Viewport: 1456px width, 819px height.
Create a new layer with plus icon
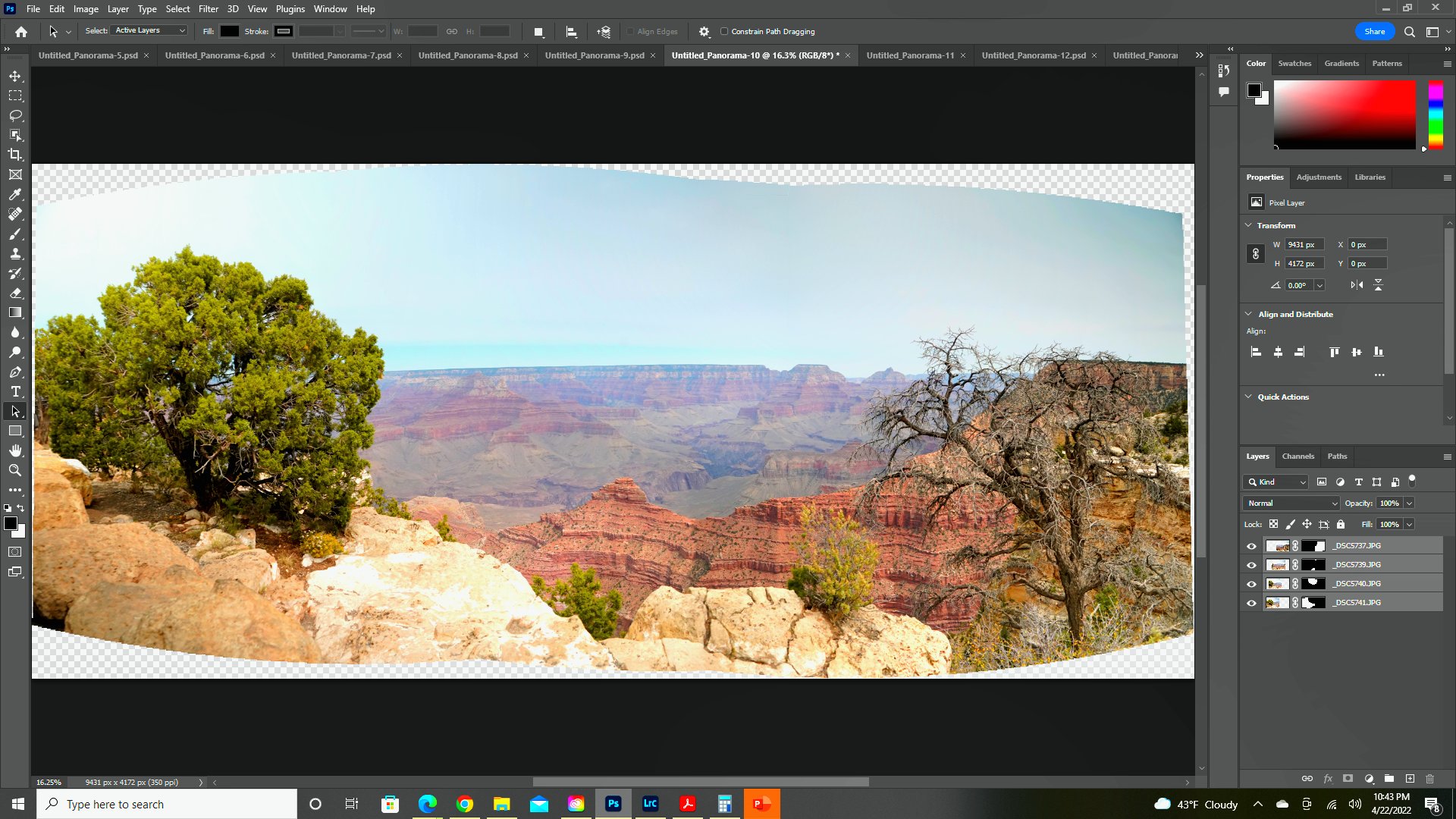click(x=1410, y=779)
